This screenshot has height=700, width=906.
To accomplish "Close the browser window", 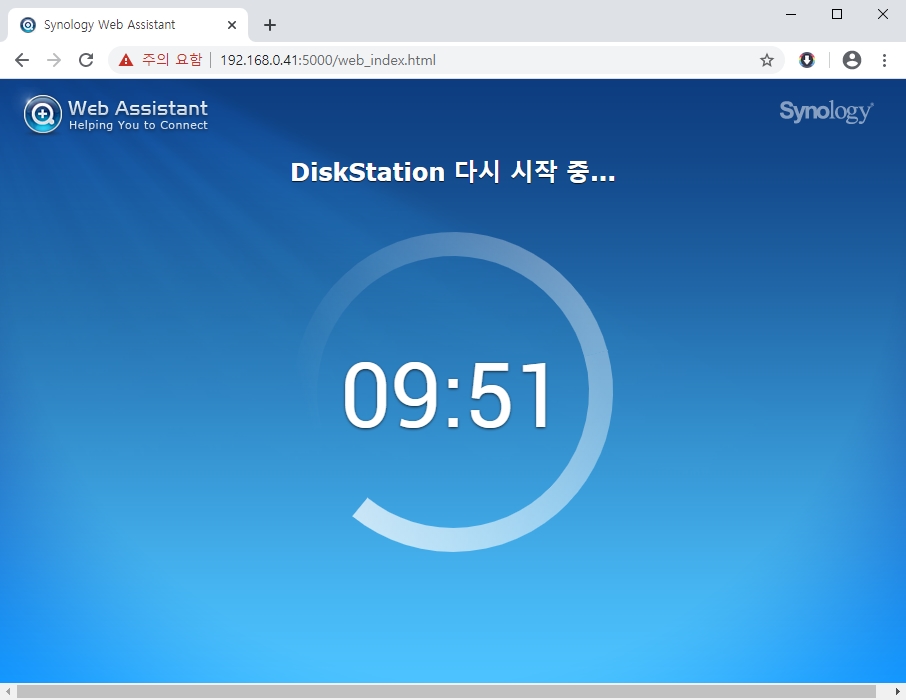I will click(x=882, y=14).
